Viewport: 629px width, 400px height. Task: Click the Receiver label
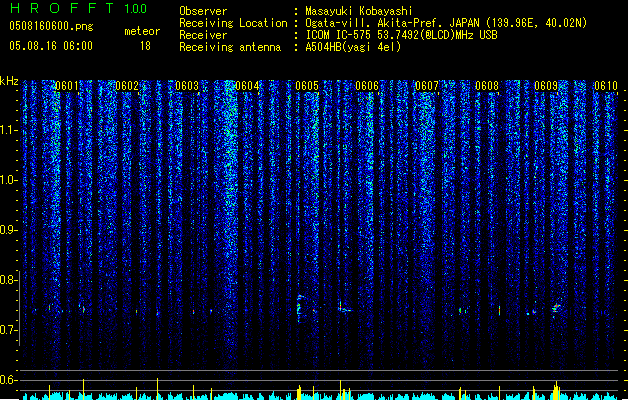click(203, 35)
